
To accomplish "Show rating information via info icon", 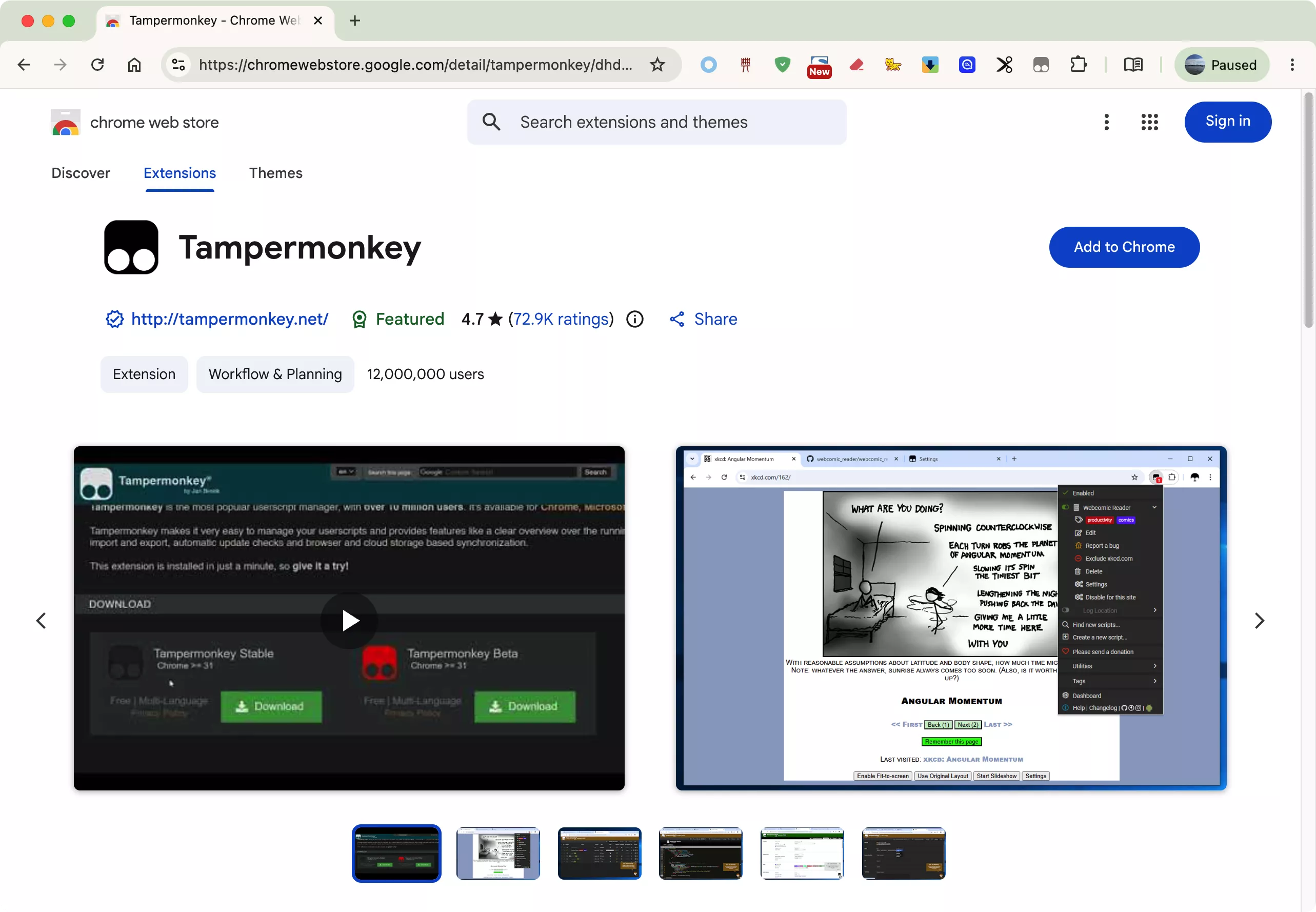I will coord(634,319).
